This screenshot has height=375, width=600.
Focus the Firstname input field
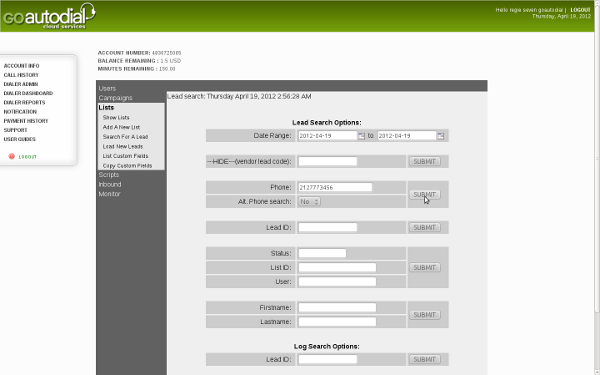click(x=337, y=307)
